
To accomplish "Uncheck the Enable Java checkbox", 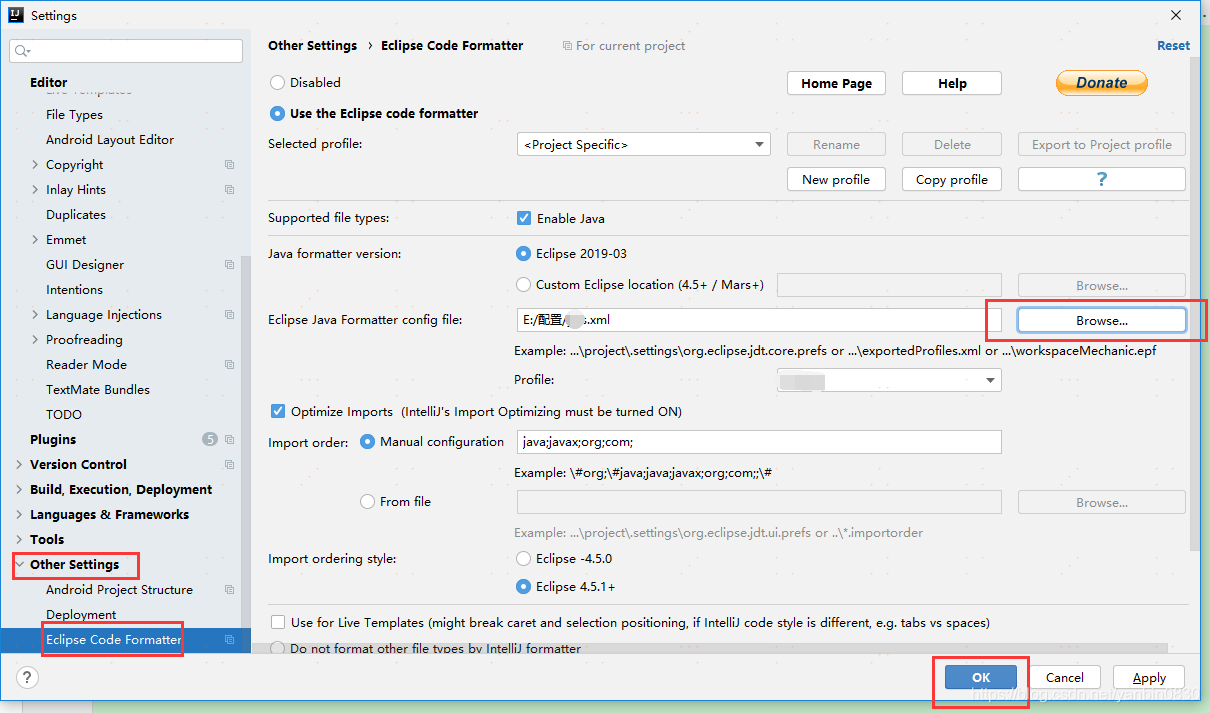I will [x=522, y=217].
